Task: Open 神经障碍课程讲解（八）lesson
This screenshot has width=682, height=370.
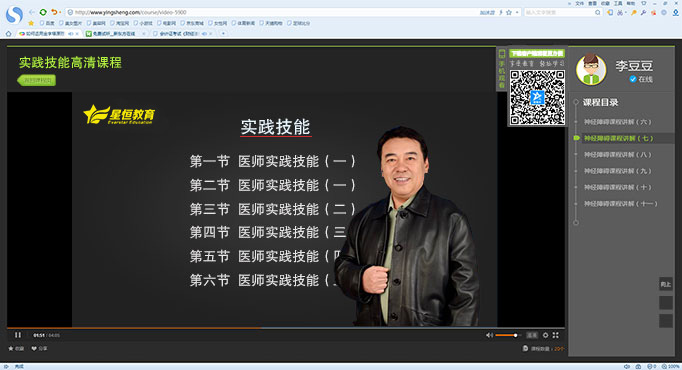Action: point(617,155)
